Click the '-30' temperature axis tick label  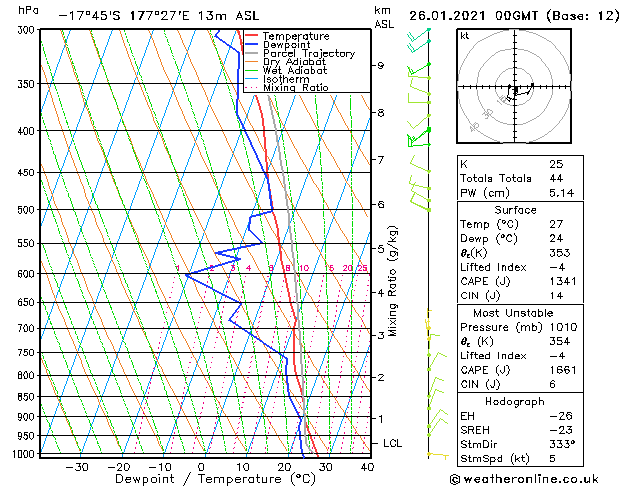[x=77, y=467]
